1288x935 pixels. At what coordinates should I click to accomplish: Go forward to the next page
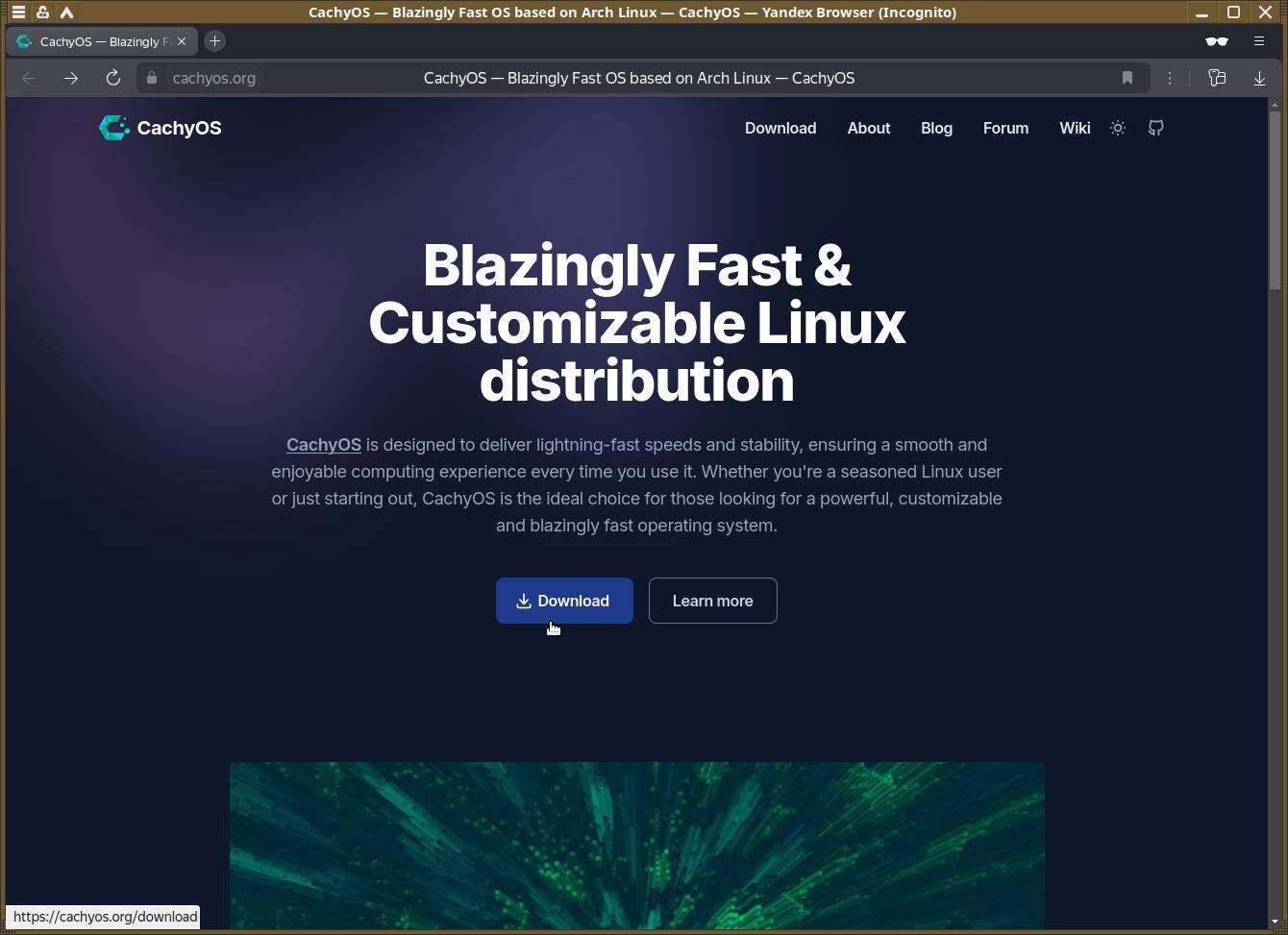[x=71, y=78]
